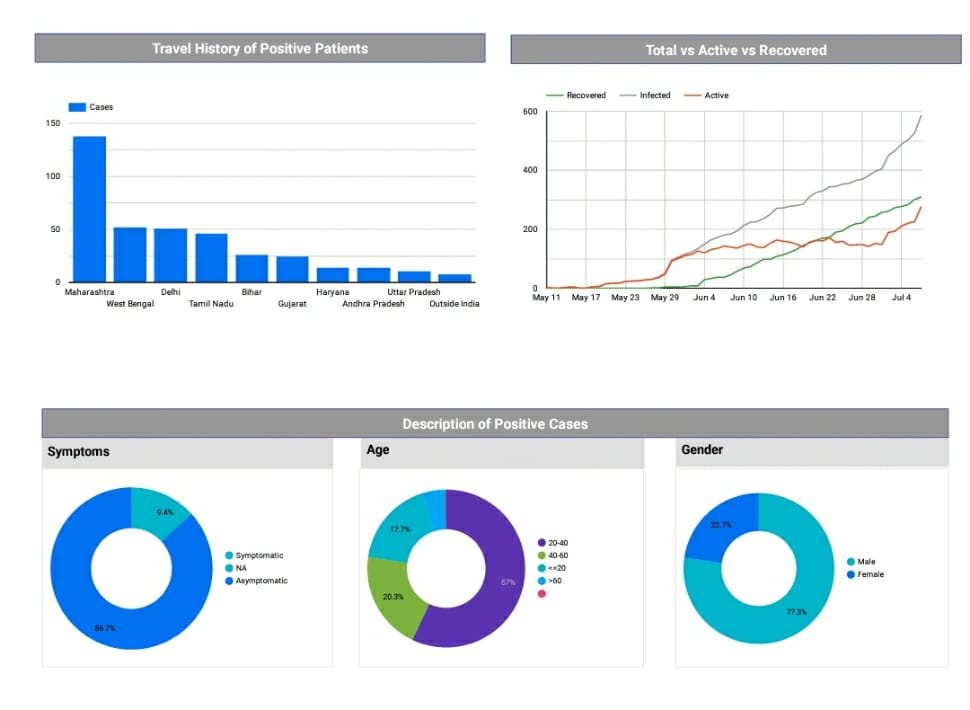970x710 pixels.
Task: Click the 600 value on the line chart axis
Action: [530, 112]
